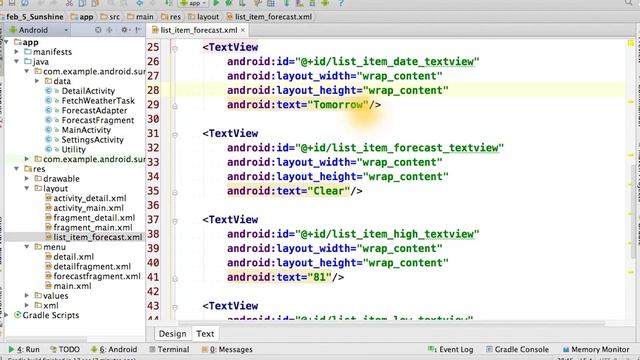
Task: Toggle fold marker at line 35
Action: click(175, 192)
